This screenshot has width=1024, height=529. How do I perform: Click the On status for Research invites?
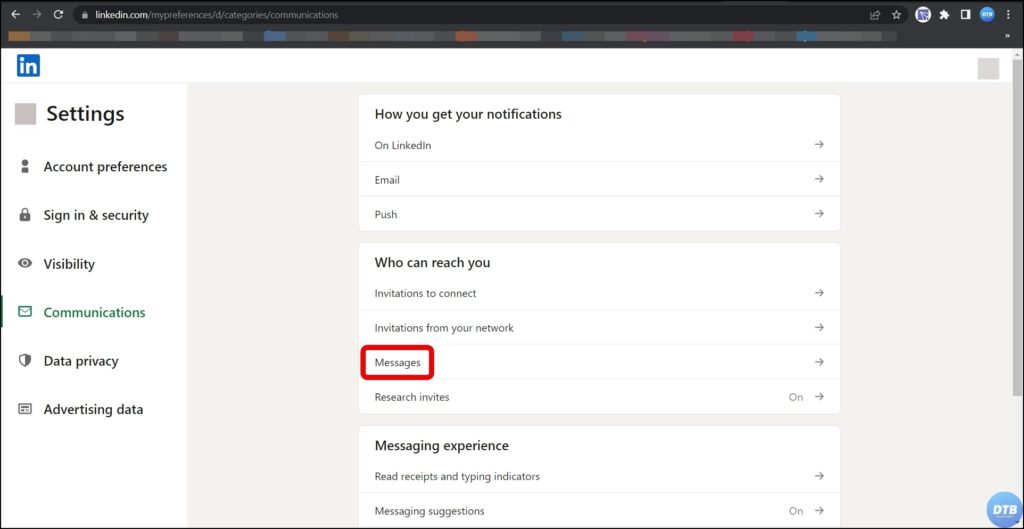795,397
